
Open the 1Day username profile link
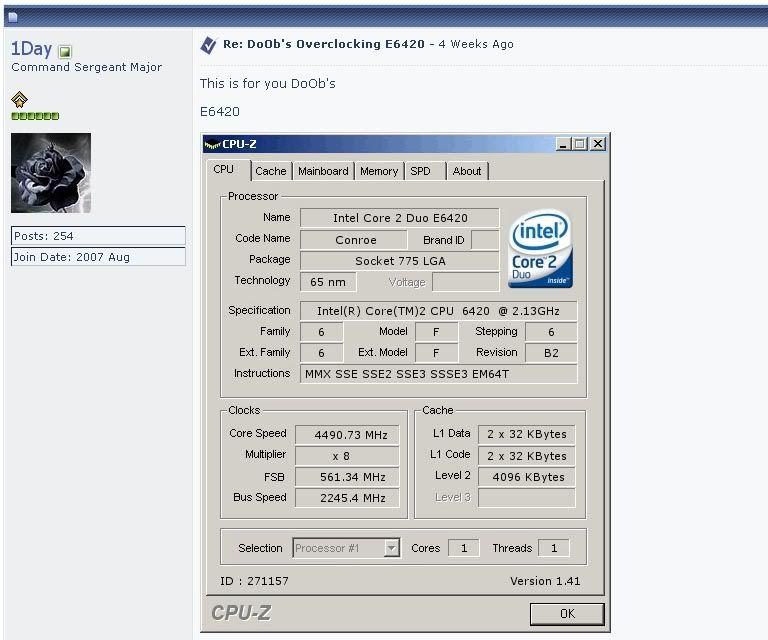[x=31, y=50]
